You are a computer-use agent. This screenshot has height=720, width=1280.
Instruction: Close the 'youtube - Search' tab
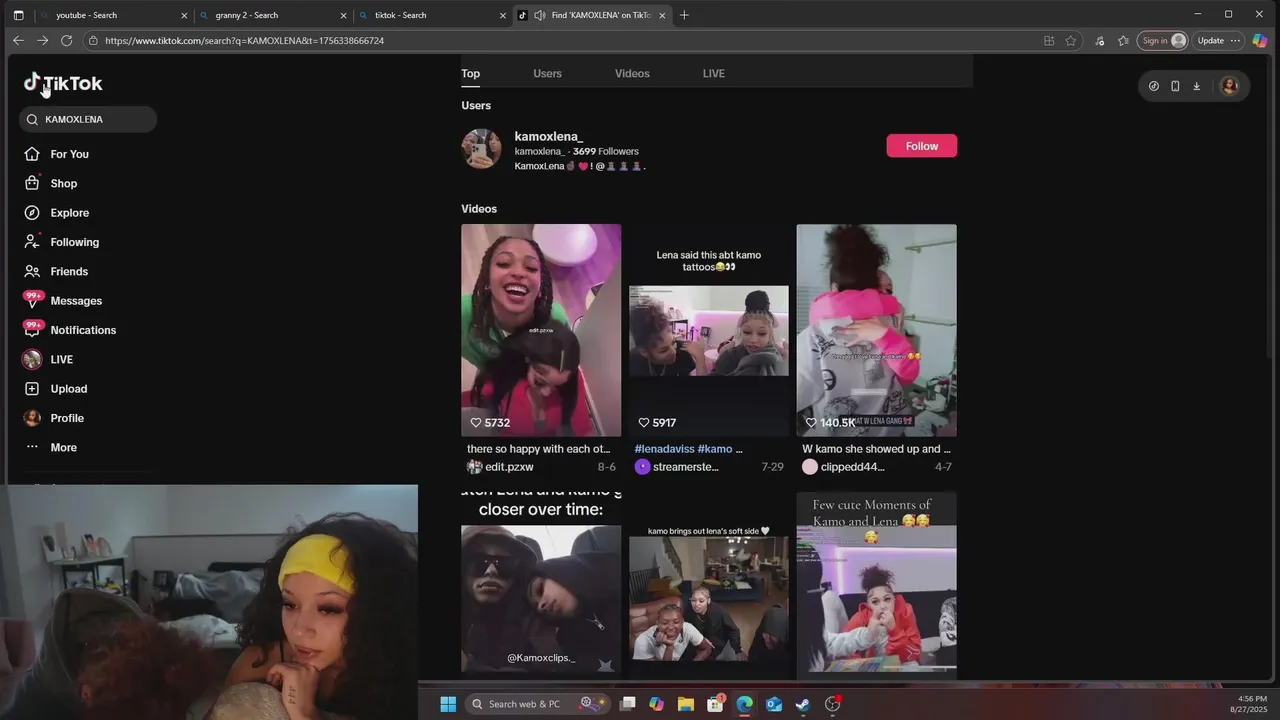click(x=184, y=15)
